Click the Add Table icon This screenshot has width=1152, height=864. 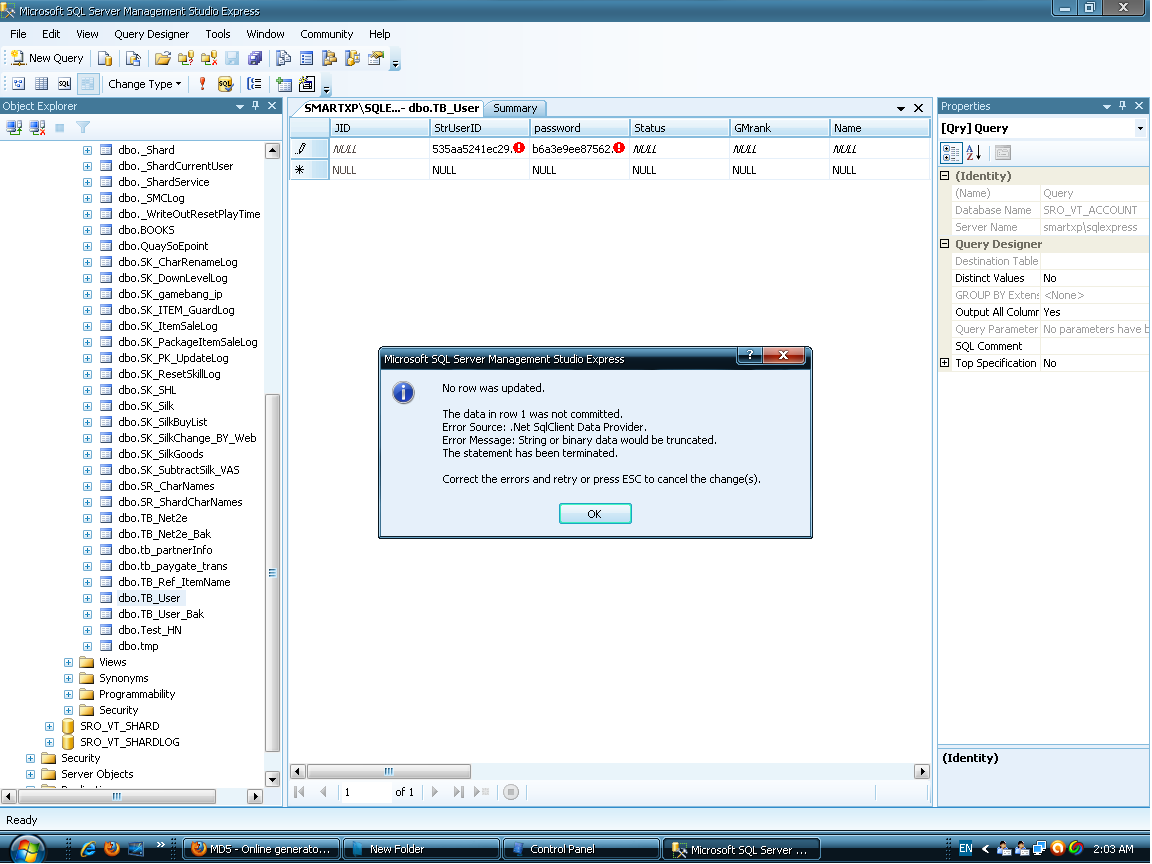pos(284,84)
